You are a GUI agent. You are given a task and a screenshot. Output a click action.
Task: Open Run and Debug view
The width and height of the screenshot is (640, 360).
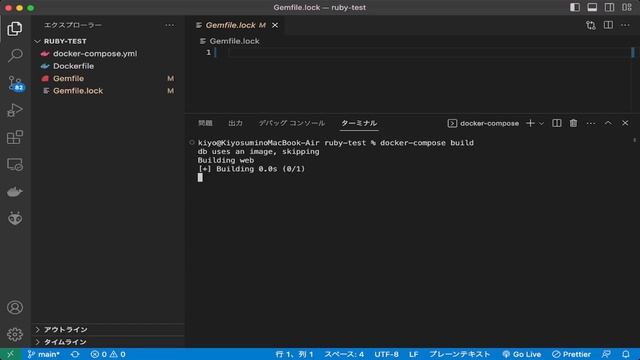[x=15, y=110]
